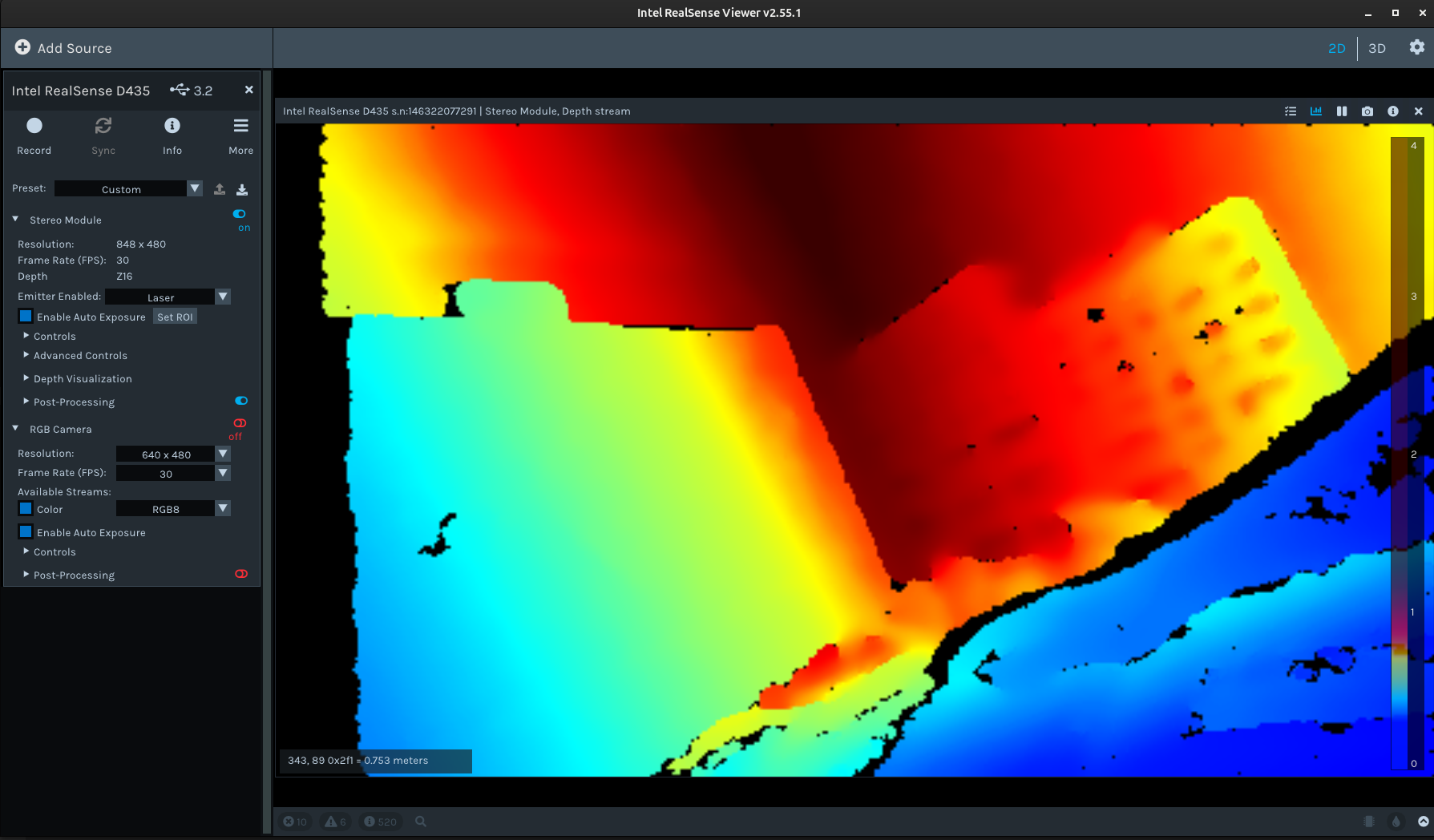
Task: Open the RGB8 color format dropdown
Action: coord(173,509)
